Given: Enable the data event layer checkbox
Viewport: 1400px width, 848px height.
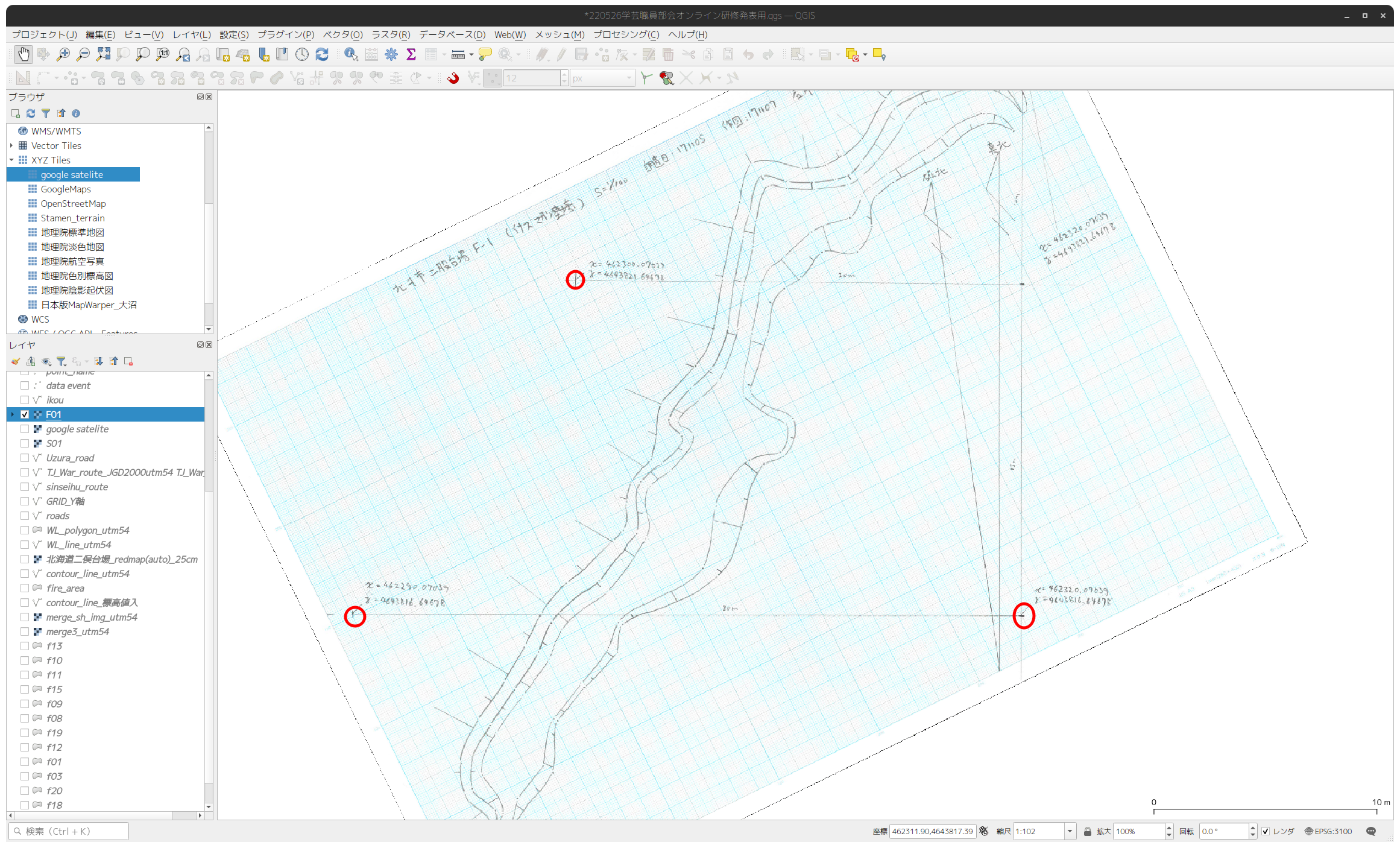Looking at the screenshot, I should (x=25, y=385).
